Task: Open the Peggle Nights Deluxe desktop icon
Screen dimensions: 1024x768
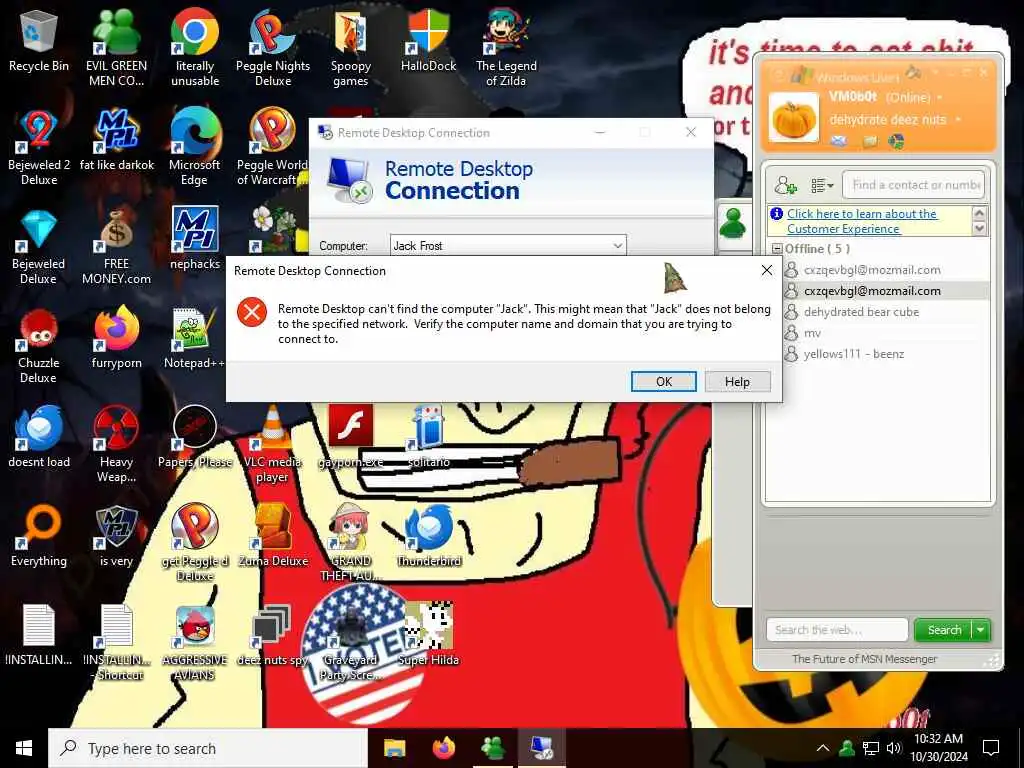Action: 273,48
